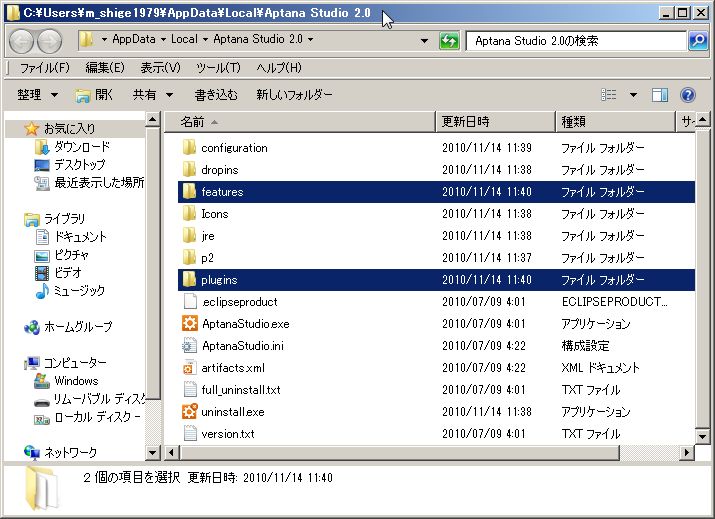Click the features folder icon
The width and height of the screenshot is (715, 519).
(x=189, y=192)
